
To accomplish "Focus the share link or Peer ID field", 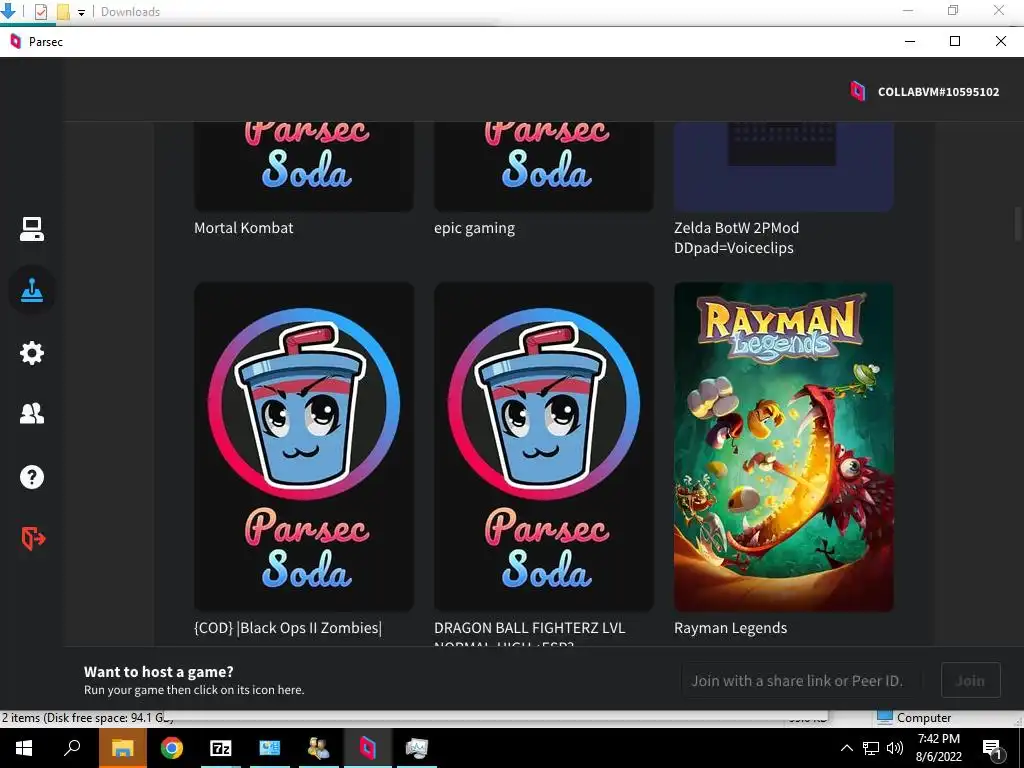I will pos(802,680).
